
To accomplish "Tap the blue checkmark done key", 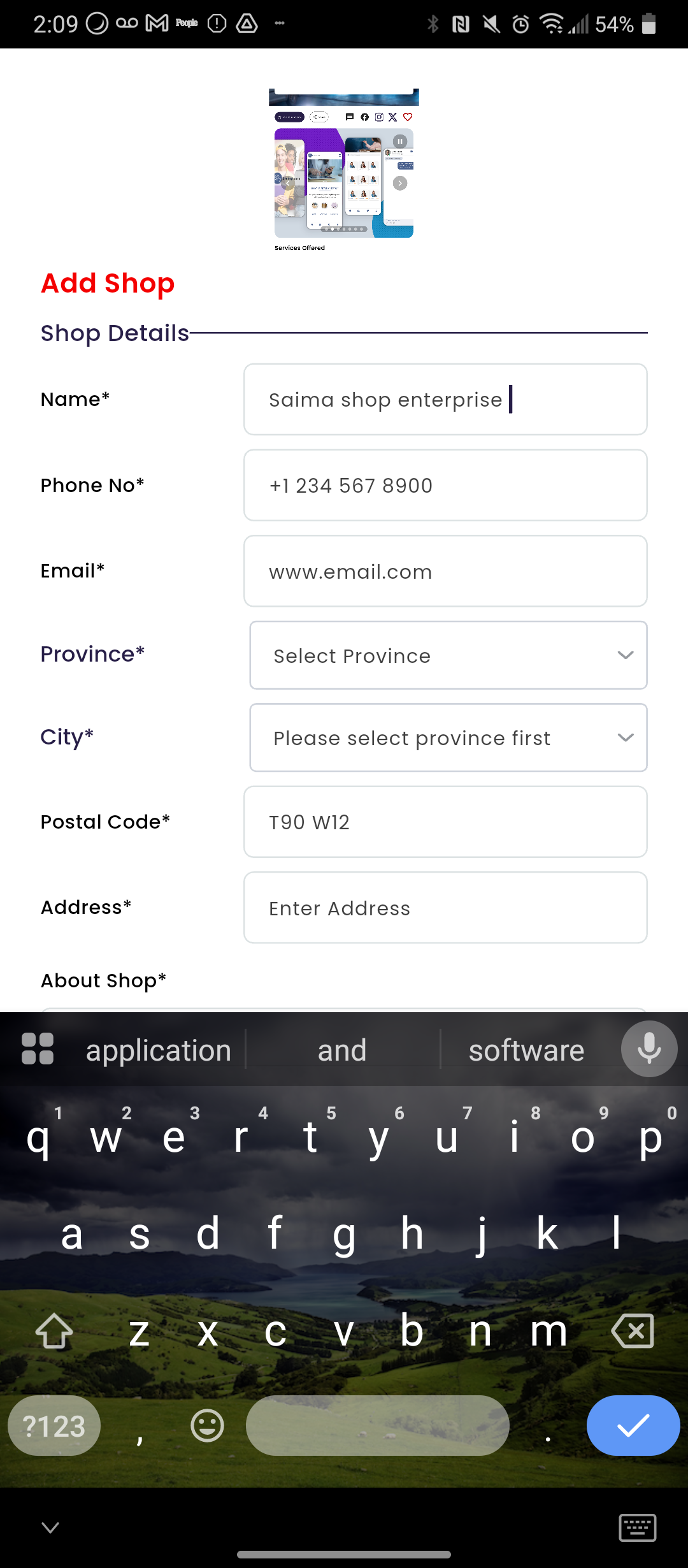I will 633,1425.
